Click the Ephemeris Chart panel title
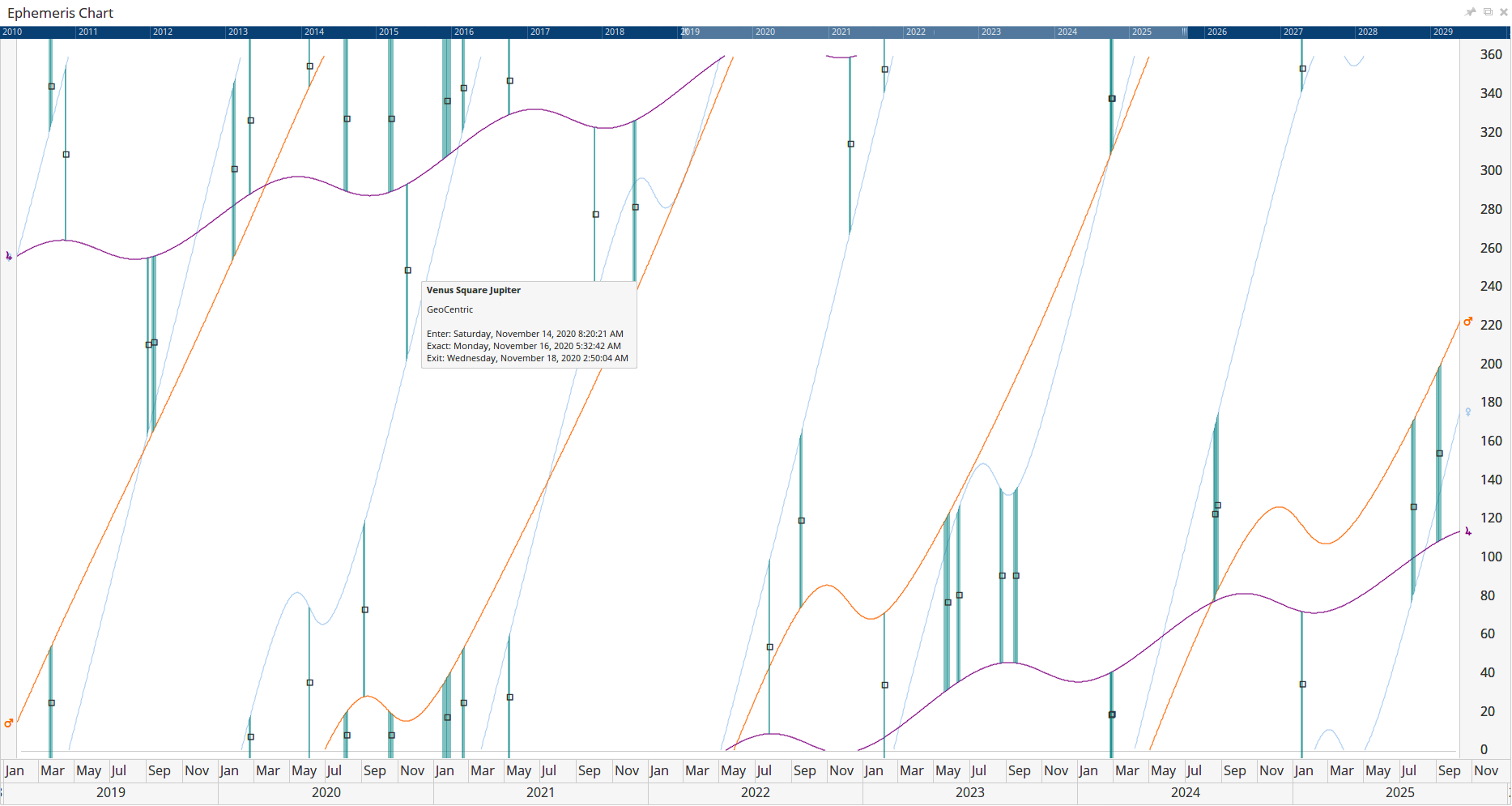Viewport: 1512px width, 806px height. pyautogui.click(x=60, y=13)
